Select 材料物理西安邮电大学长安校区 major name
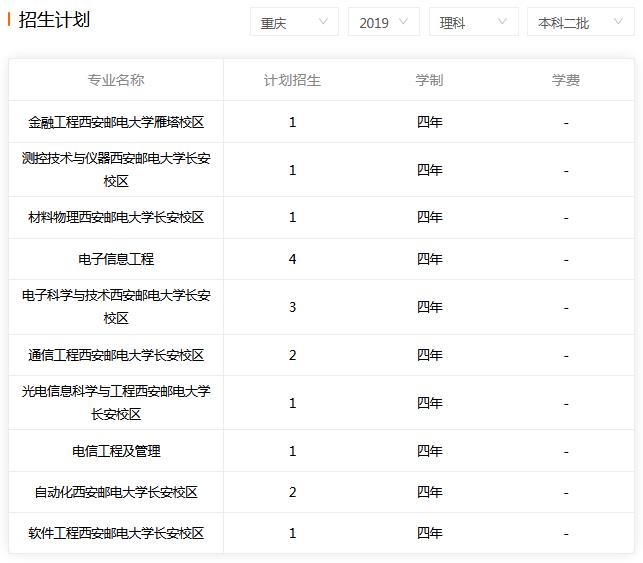The width and height of the screenshot is (643, 563). pos(116,217)
